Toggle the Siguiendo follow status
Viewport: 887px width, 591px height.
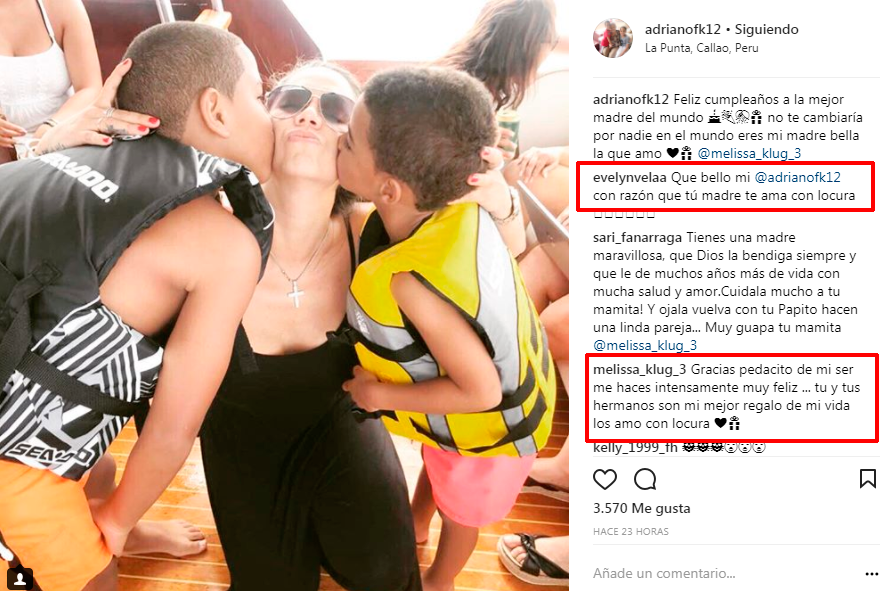[x=767, y=29]
